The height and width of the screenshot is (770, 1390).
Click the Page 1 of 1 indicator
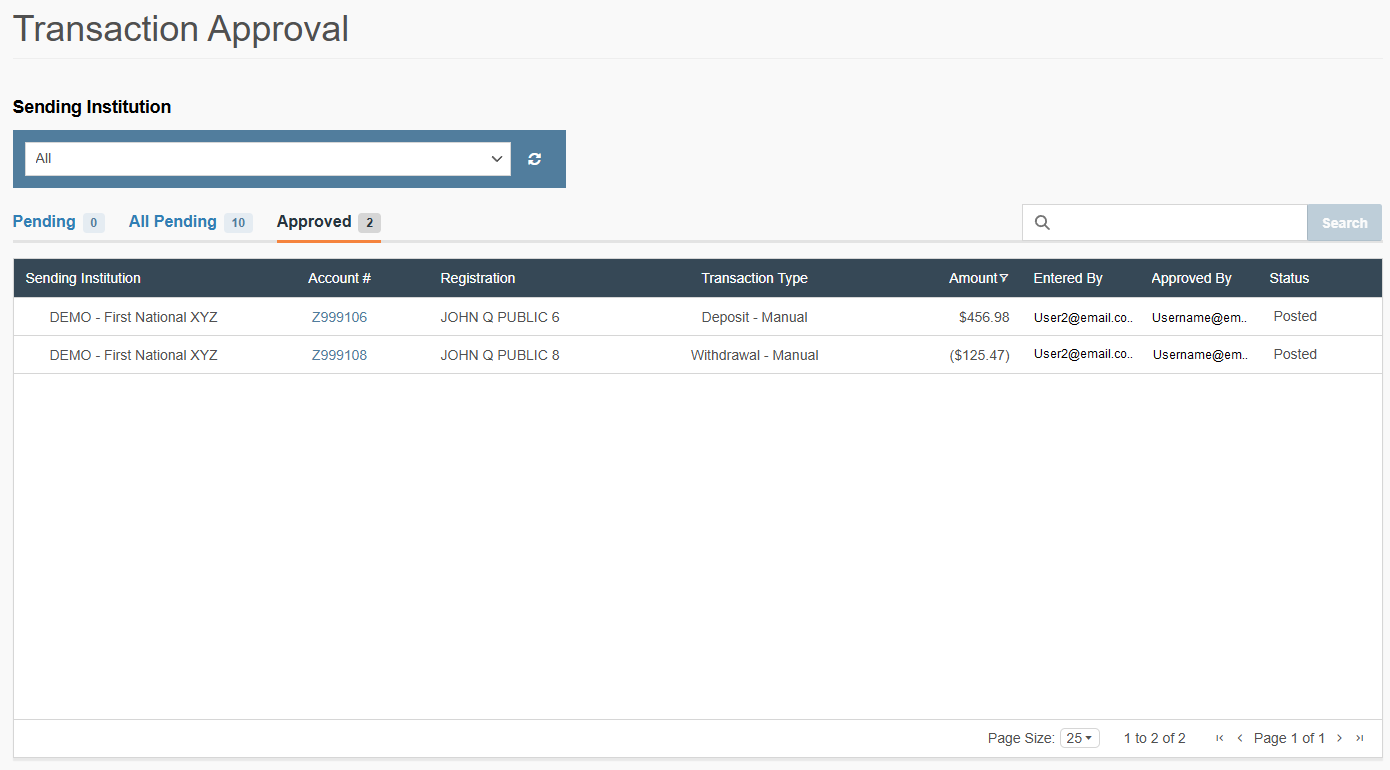[x=1289, y=738]
